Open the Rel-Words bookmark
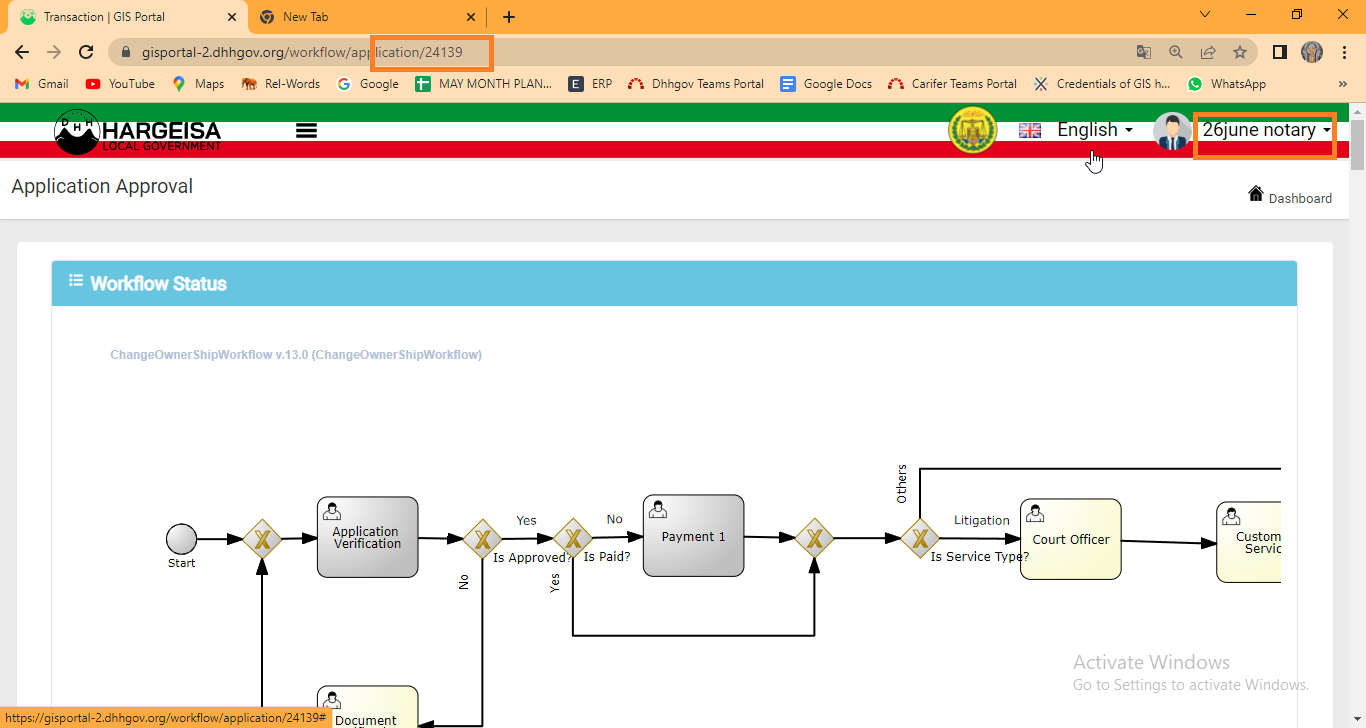The image size is (1366, 728). tap(281, 84)
